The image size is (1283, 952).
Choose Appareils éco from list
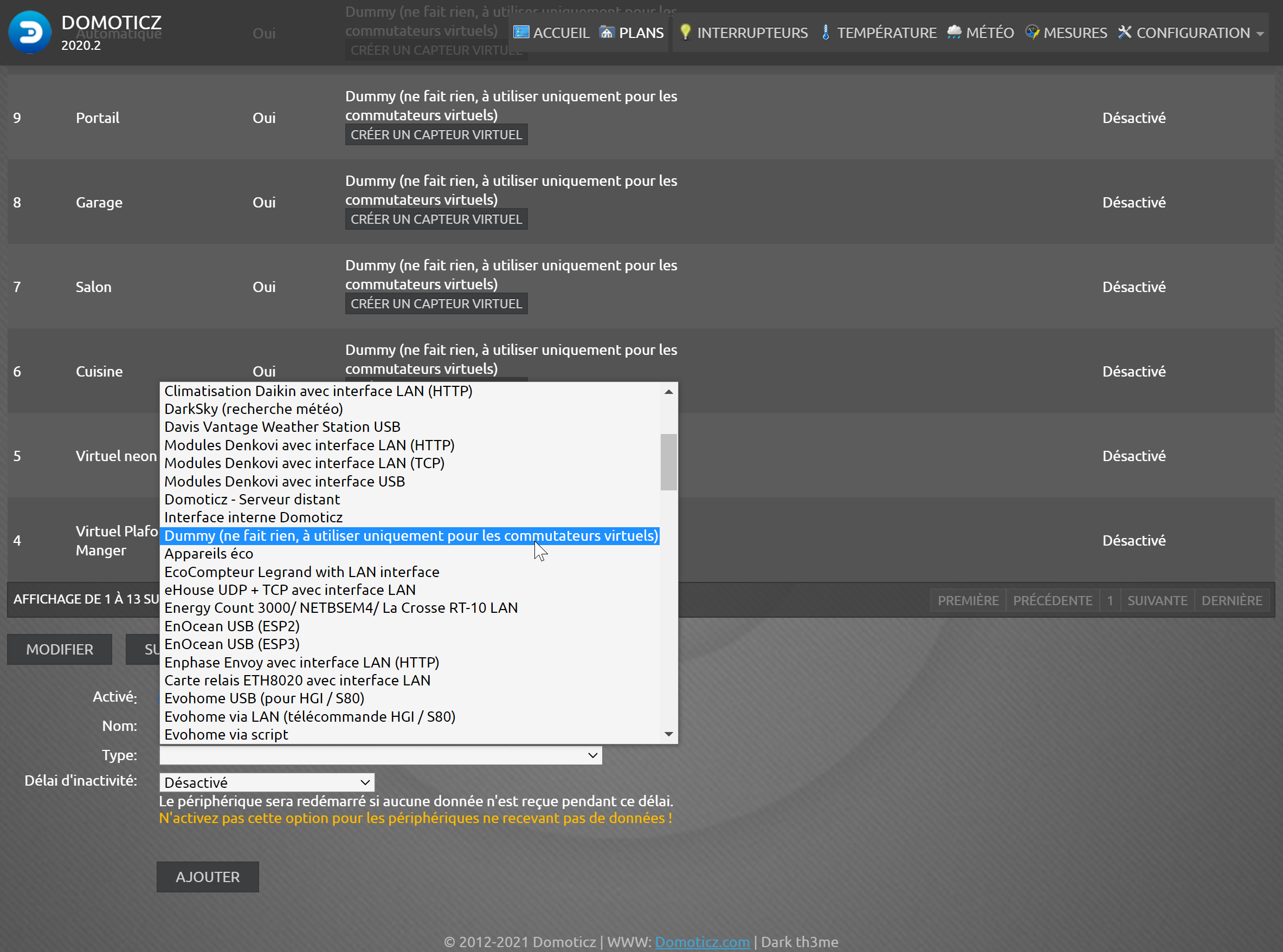coord(209,554)
